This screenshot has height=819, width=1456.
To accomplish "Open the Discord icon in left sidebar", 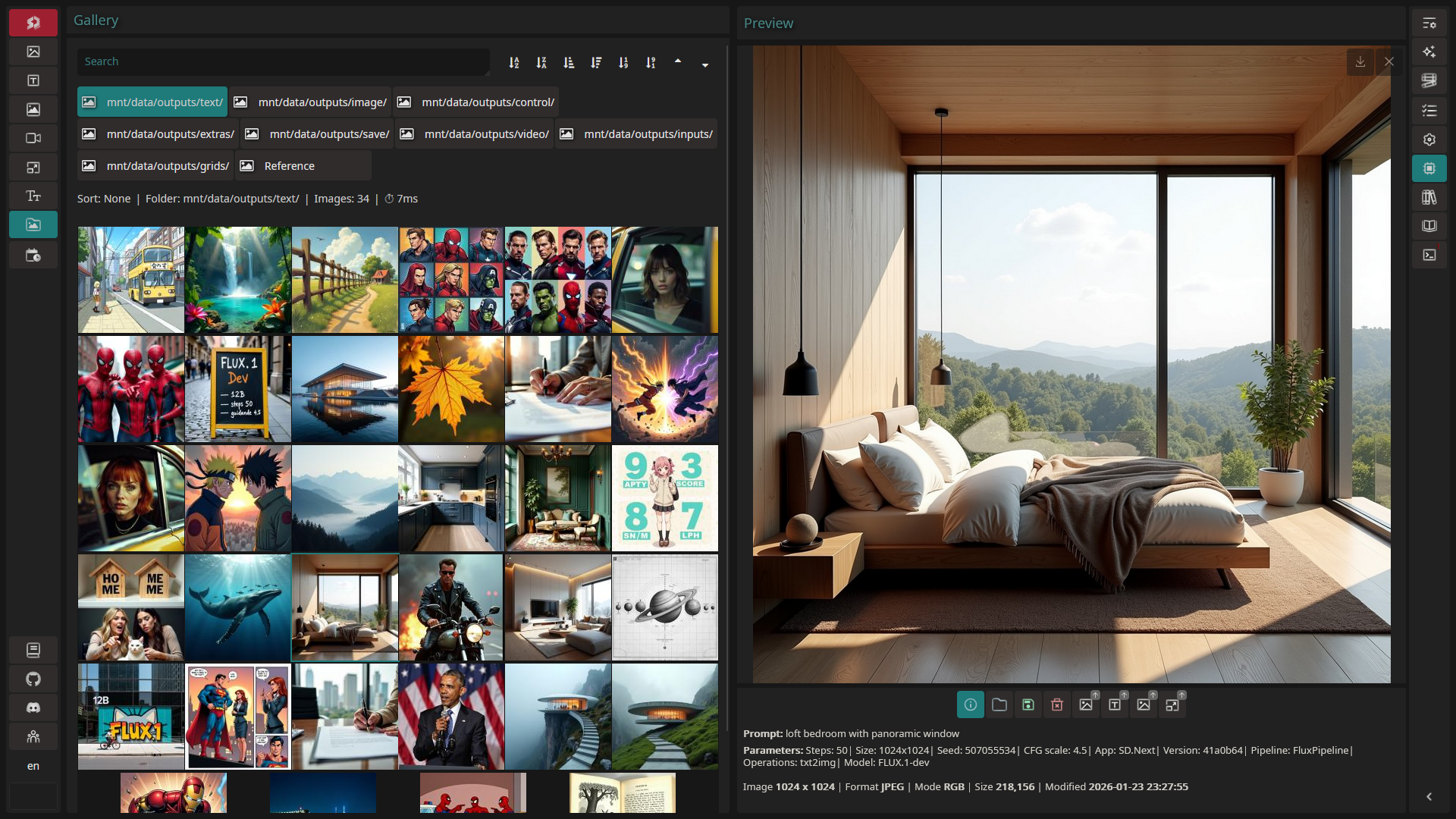I will click(33, 708).
